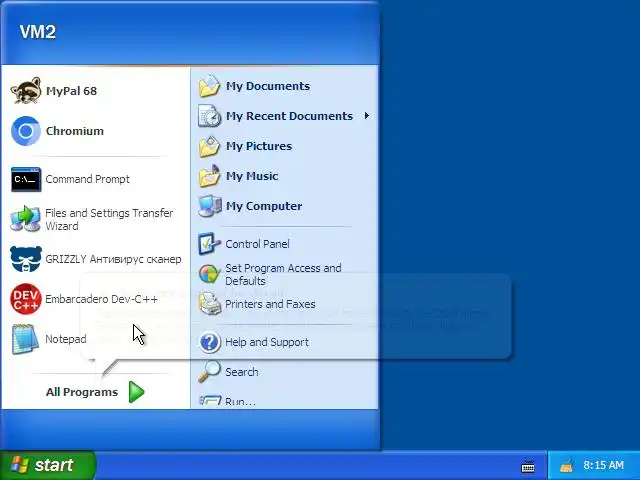Open the My Pictures folder icon
The image size is (640, 480).
209,146
